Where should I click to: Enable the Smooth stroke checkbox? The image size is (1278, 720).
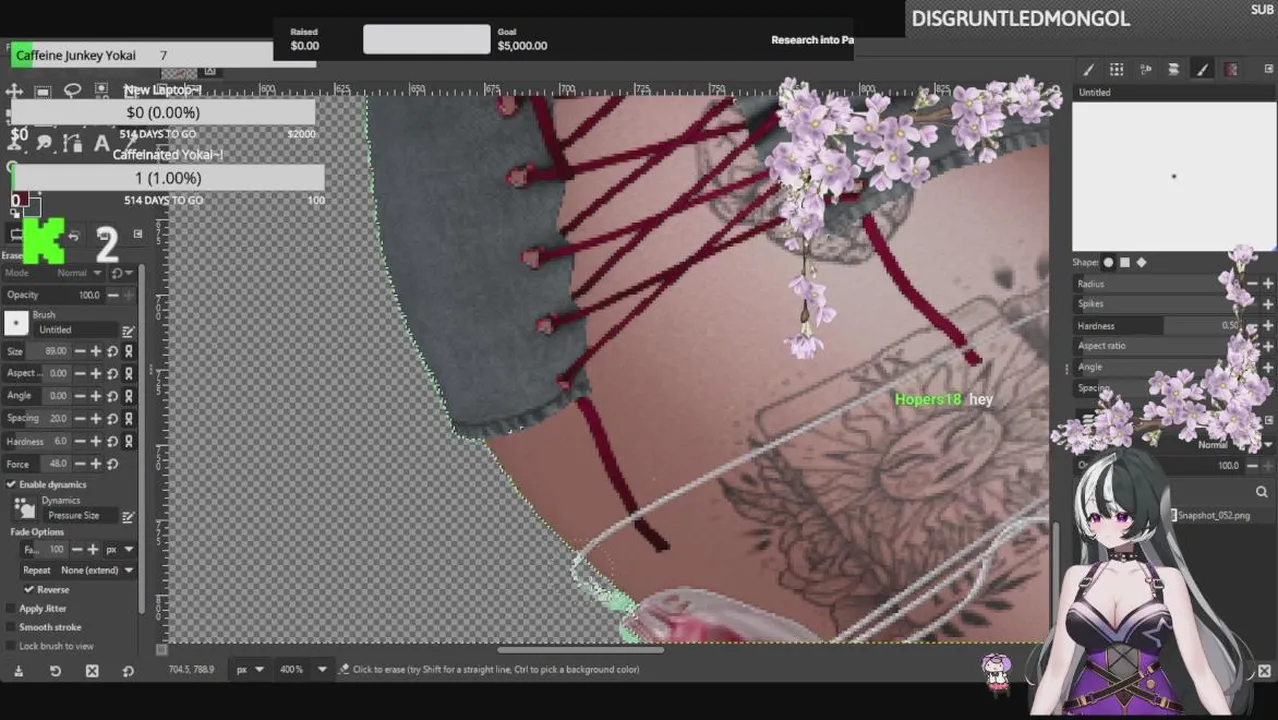12,627
